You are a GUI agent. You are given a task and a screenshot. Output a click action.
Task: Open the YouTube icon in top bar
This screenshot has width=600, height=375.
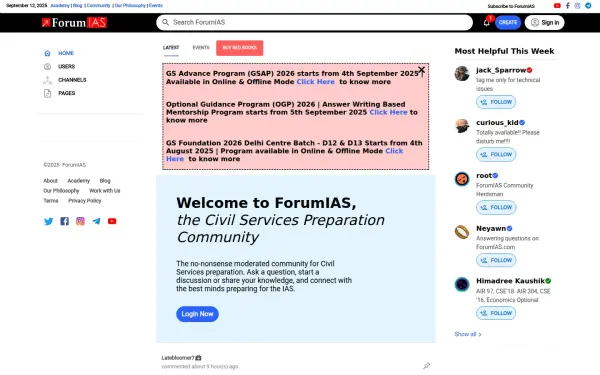[x=557, y=6]
